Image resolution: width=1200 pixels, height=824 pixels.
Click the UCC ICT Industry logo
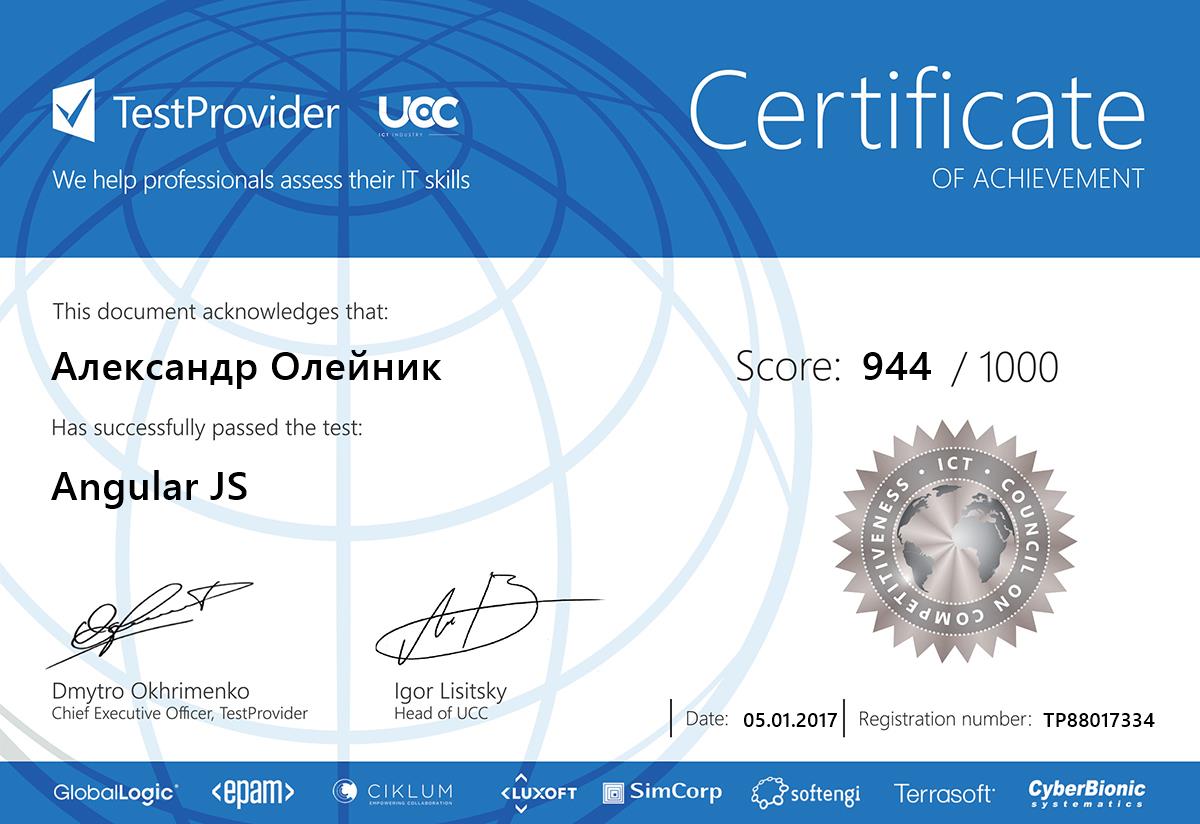(x=418, y=114)
